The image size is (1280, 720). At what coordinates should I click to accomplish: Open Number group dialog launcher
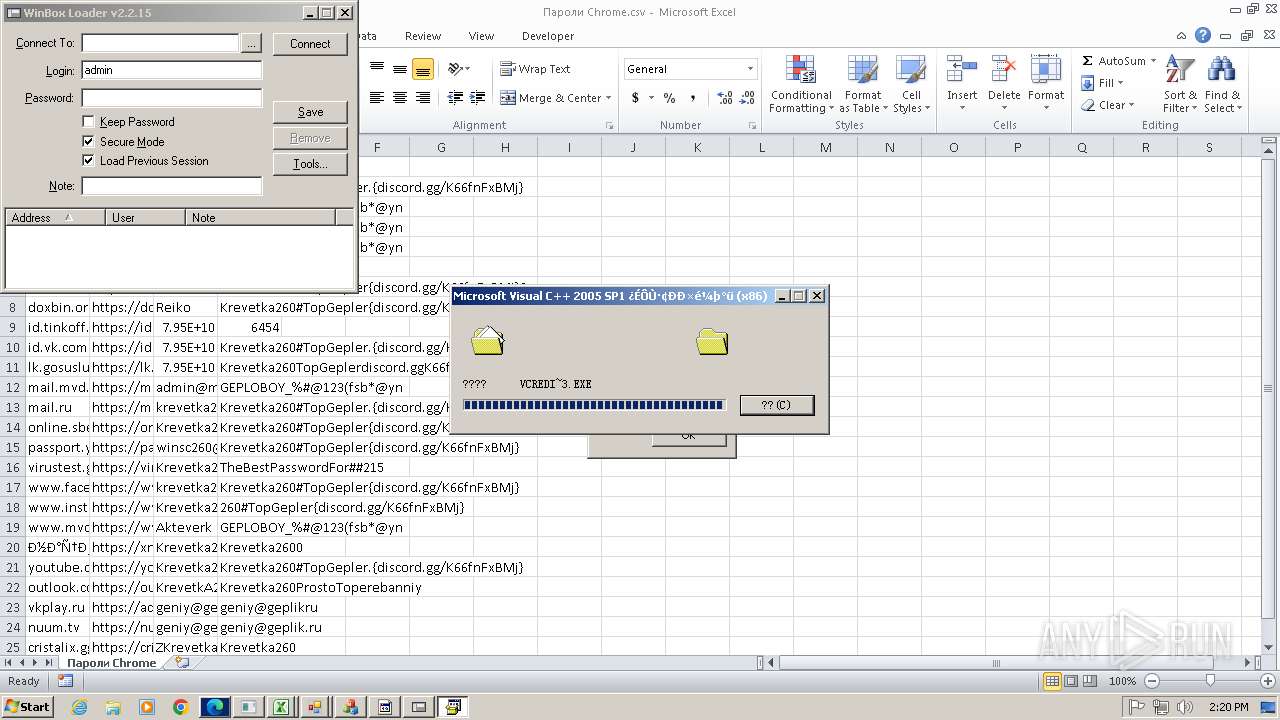pos(752,126)
